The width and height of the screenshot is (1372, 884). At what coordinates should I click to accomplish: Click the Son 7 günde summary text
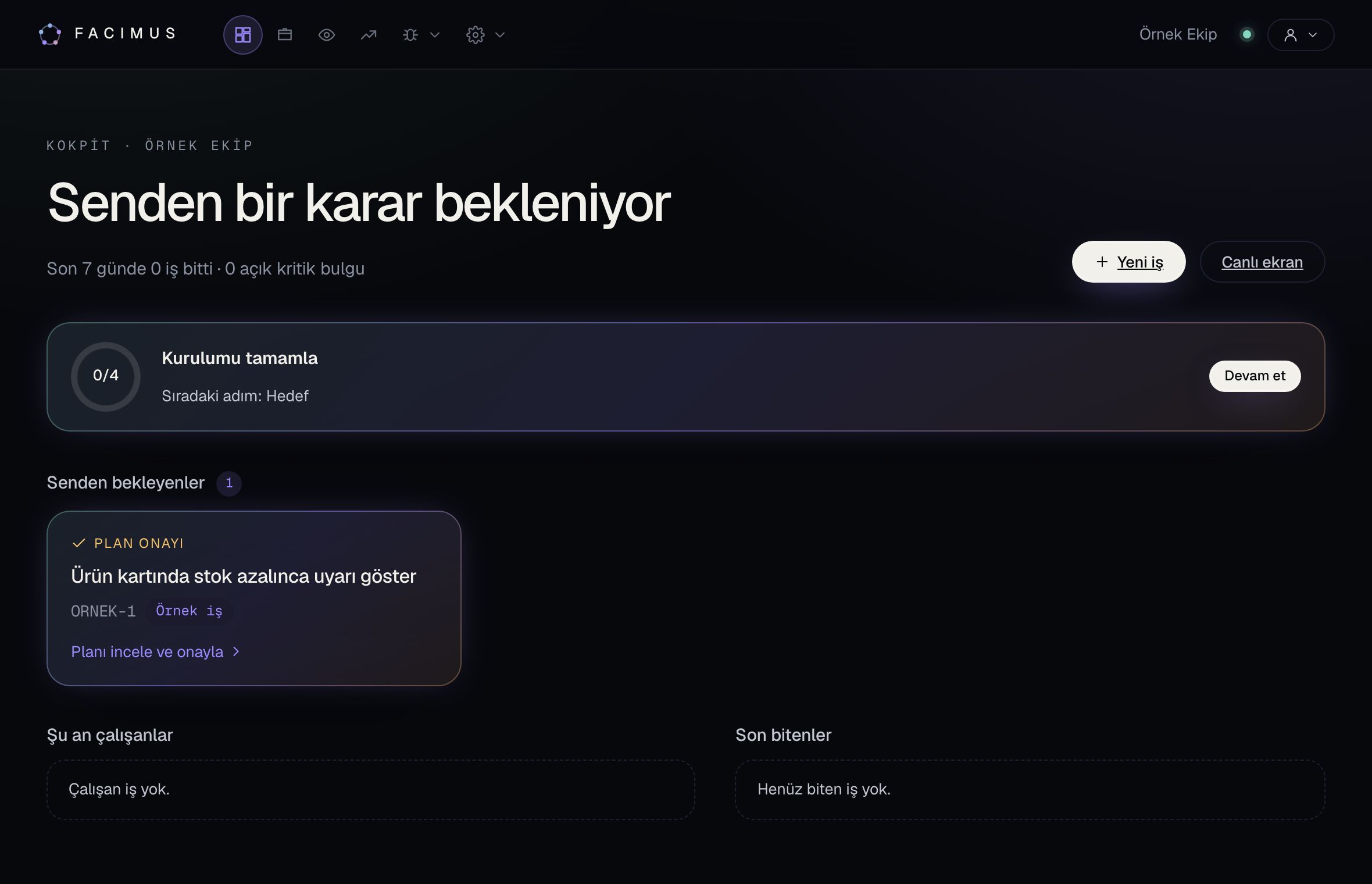point(205,269)
